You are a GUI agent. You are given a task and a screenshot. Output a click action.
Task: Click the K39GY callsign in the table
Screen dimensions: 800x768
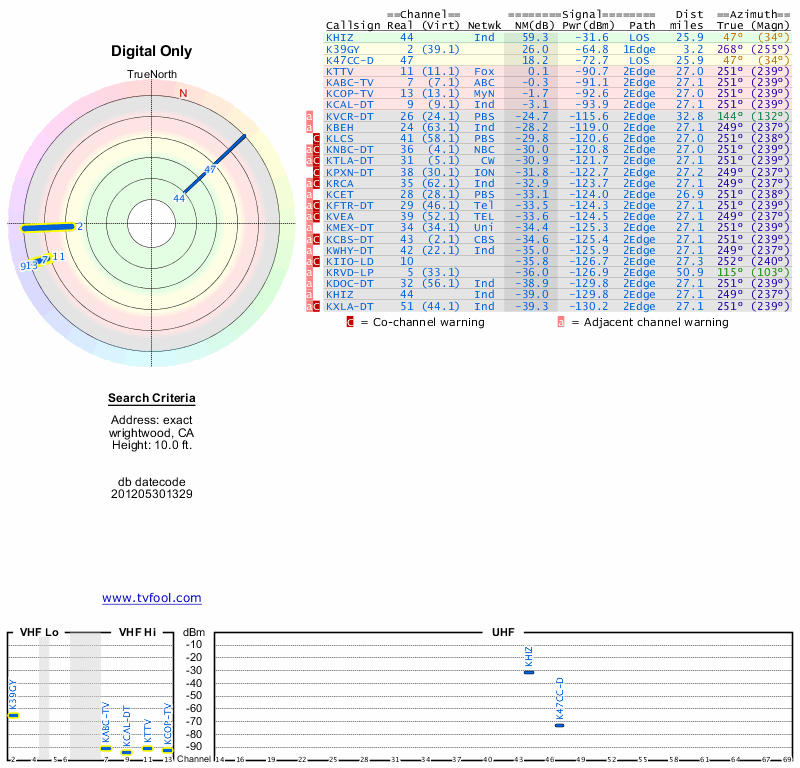coord(343,49)
